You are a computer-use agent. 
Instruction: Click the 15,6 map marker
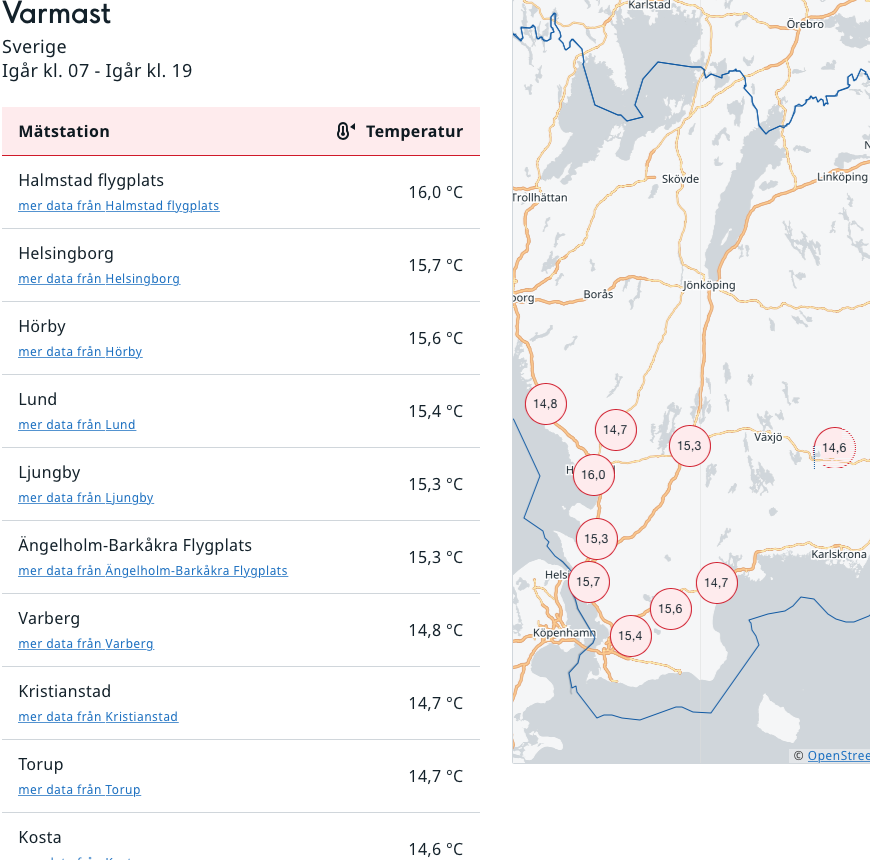670,609
